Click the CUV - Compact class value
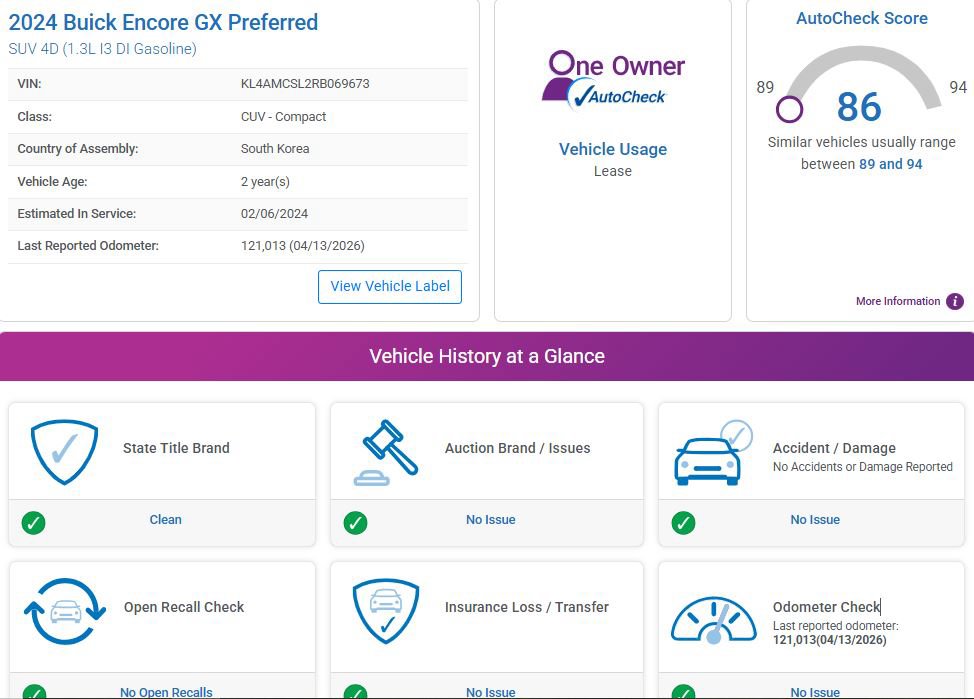Screen dimensions: 974x699 [283, 117]
